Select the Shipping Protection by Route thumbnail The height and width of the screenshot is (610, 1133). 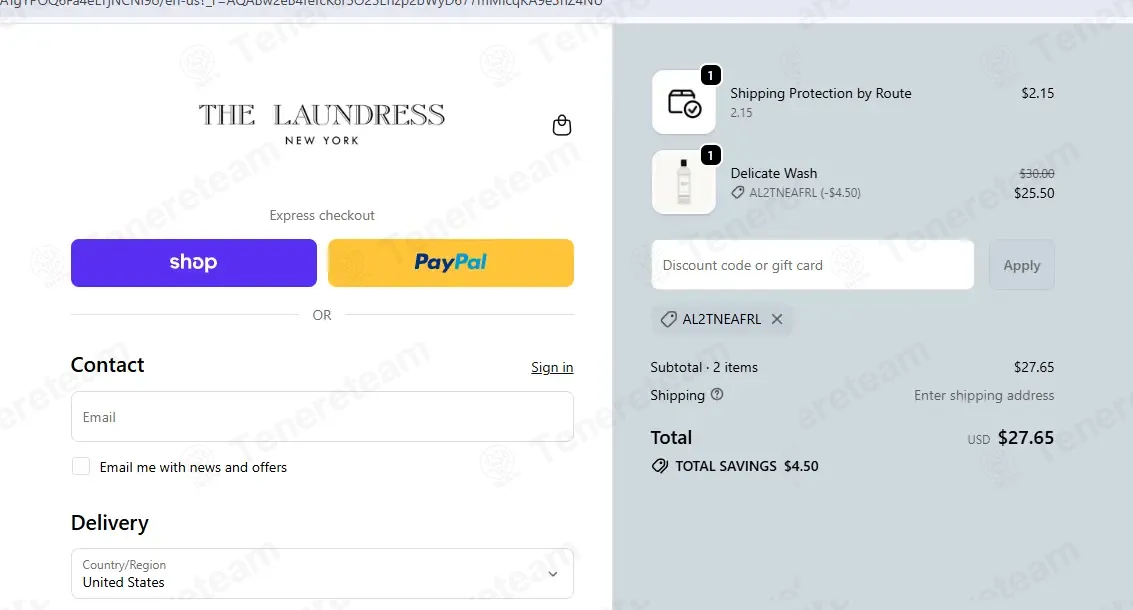click(684, 102)
